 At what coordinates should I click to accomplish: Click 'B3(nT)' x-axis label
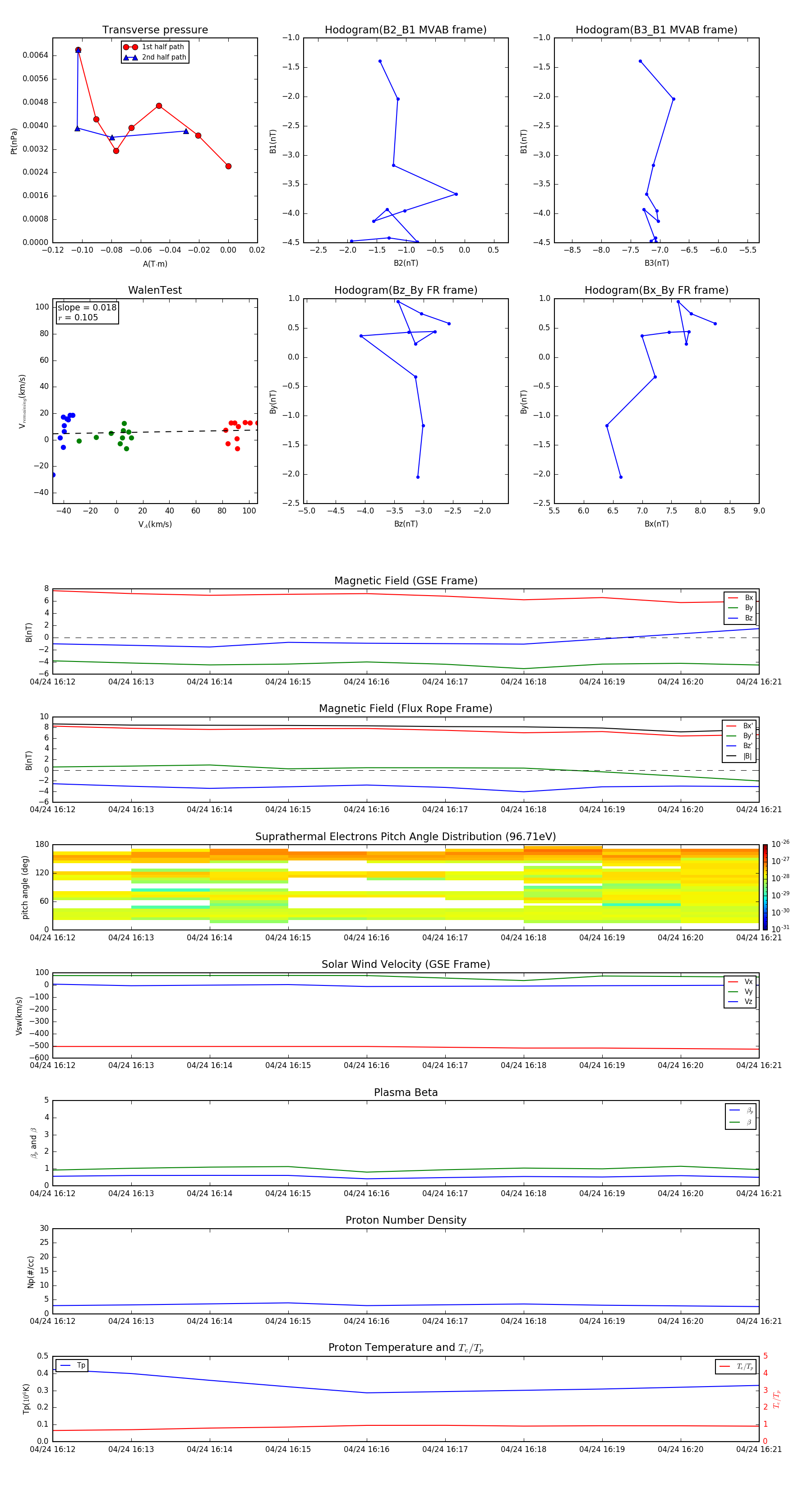coord(656,263)
